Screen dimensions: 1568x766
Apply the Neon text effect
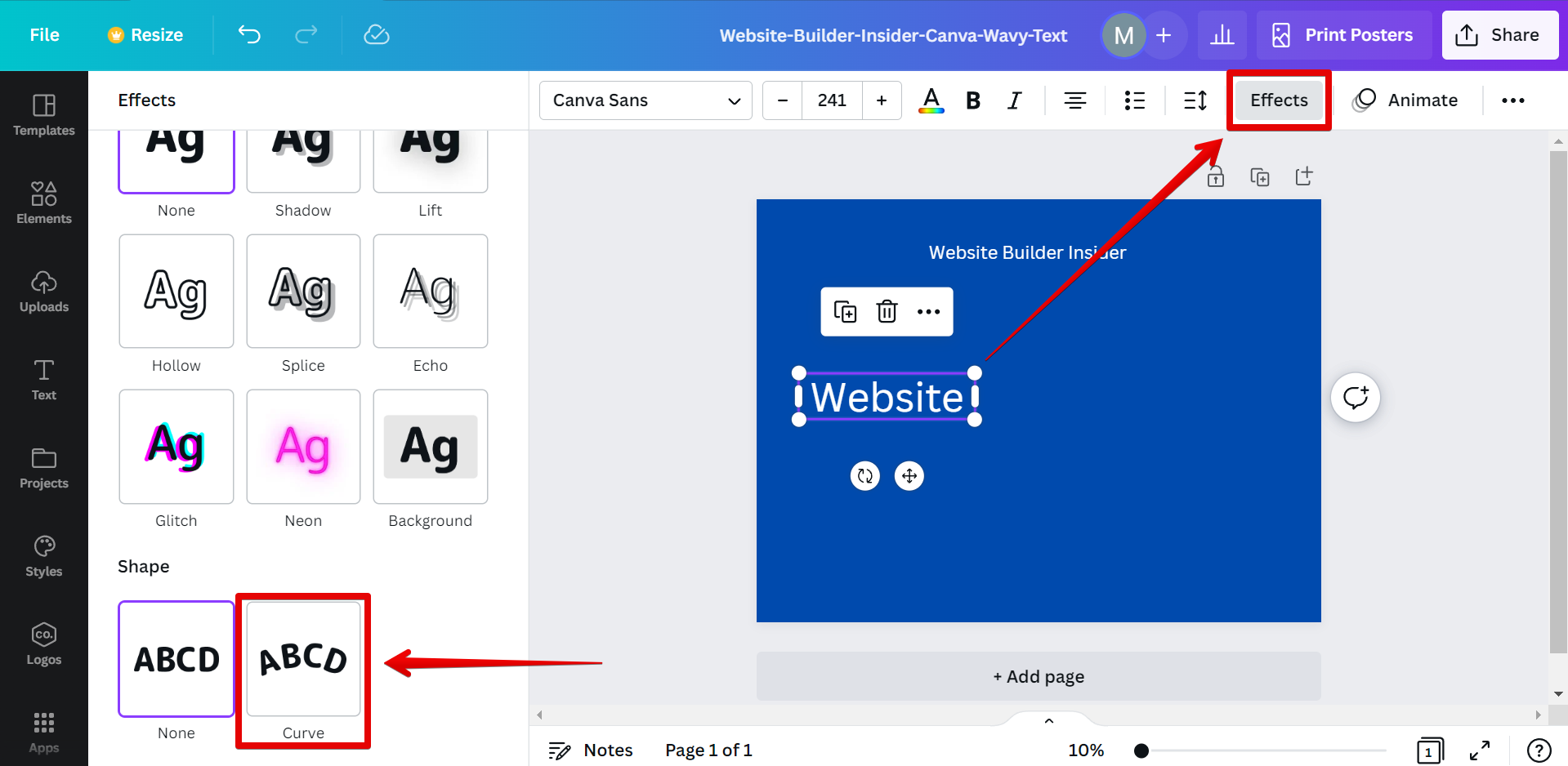pos(303,447)
